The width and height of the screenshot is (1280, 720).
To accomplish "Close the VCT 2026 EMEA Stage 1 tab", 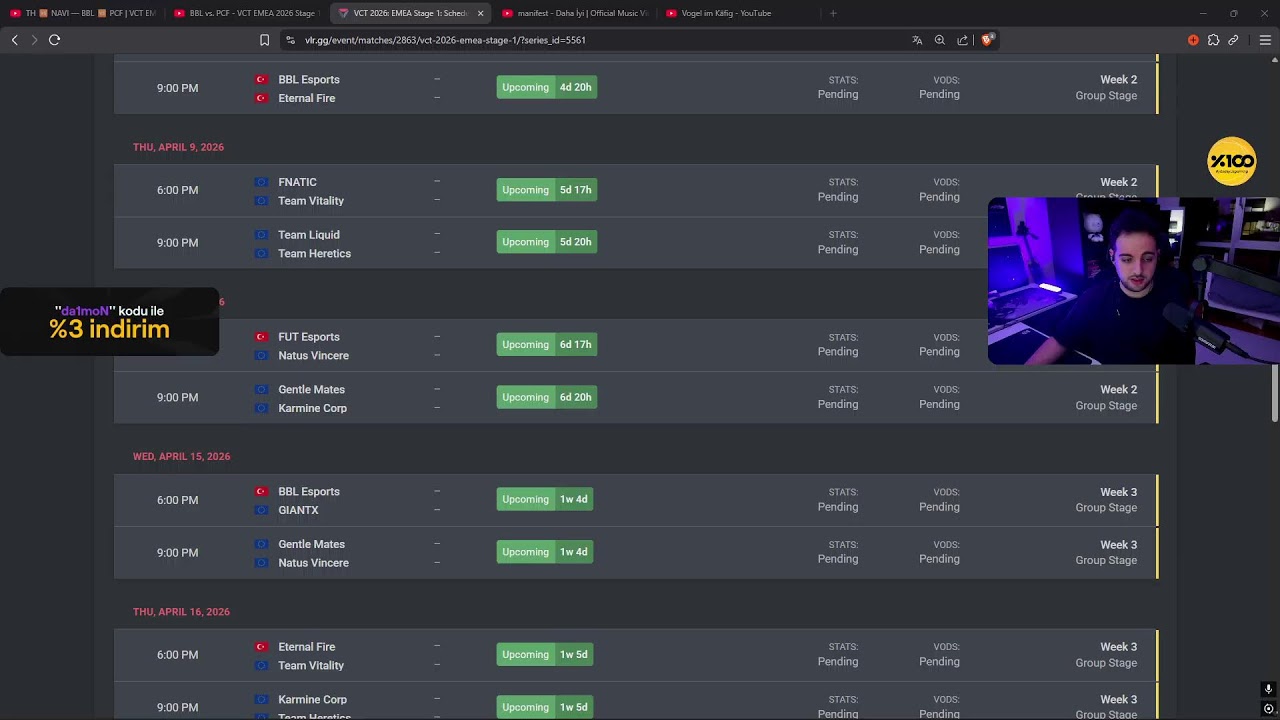I will coord(480,13).
